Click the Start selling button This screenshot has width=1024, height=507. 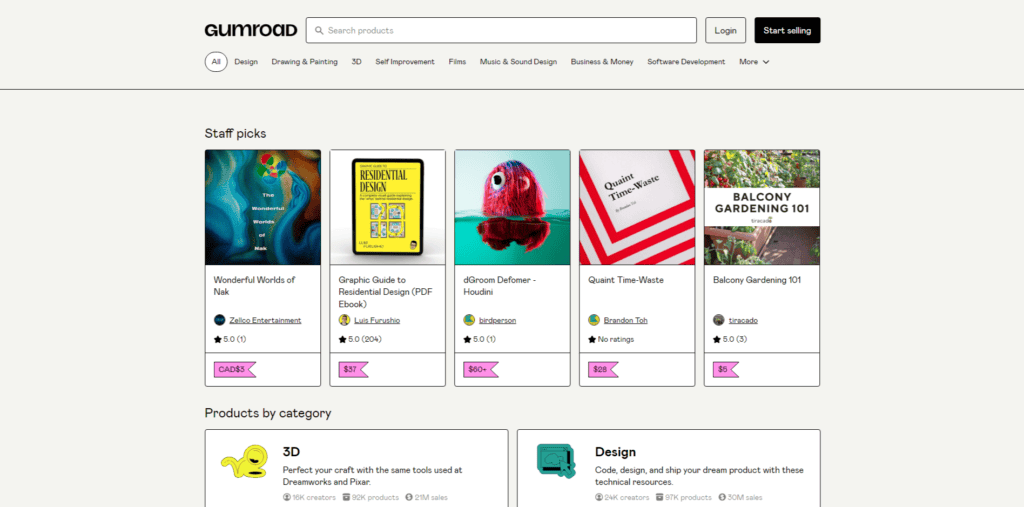click(787, 30)
